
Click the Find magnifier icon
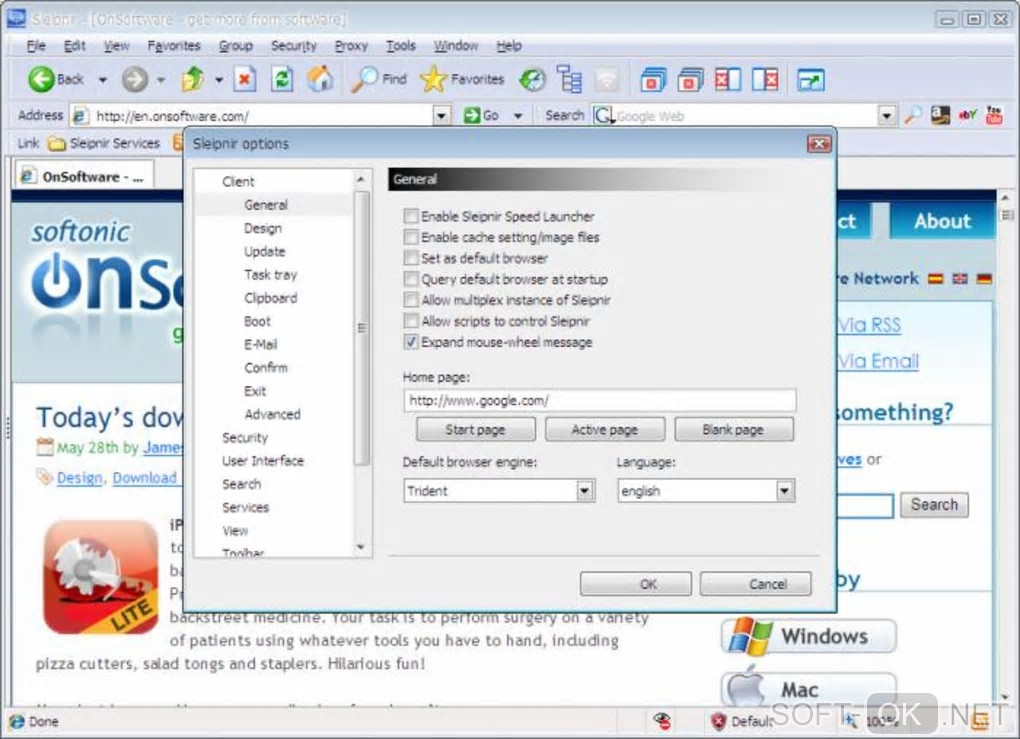tap(364, 79)
